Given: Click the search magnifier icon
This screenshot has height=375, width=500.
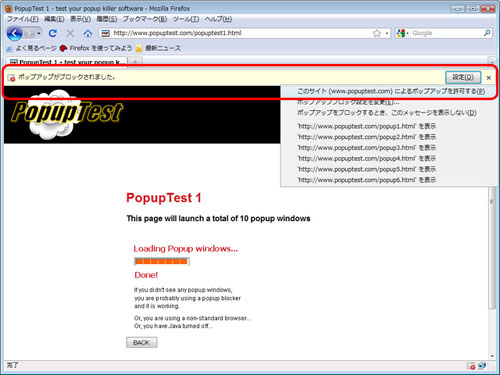Looking at the screenshot, I should (487, 33).
